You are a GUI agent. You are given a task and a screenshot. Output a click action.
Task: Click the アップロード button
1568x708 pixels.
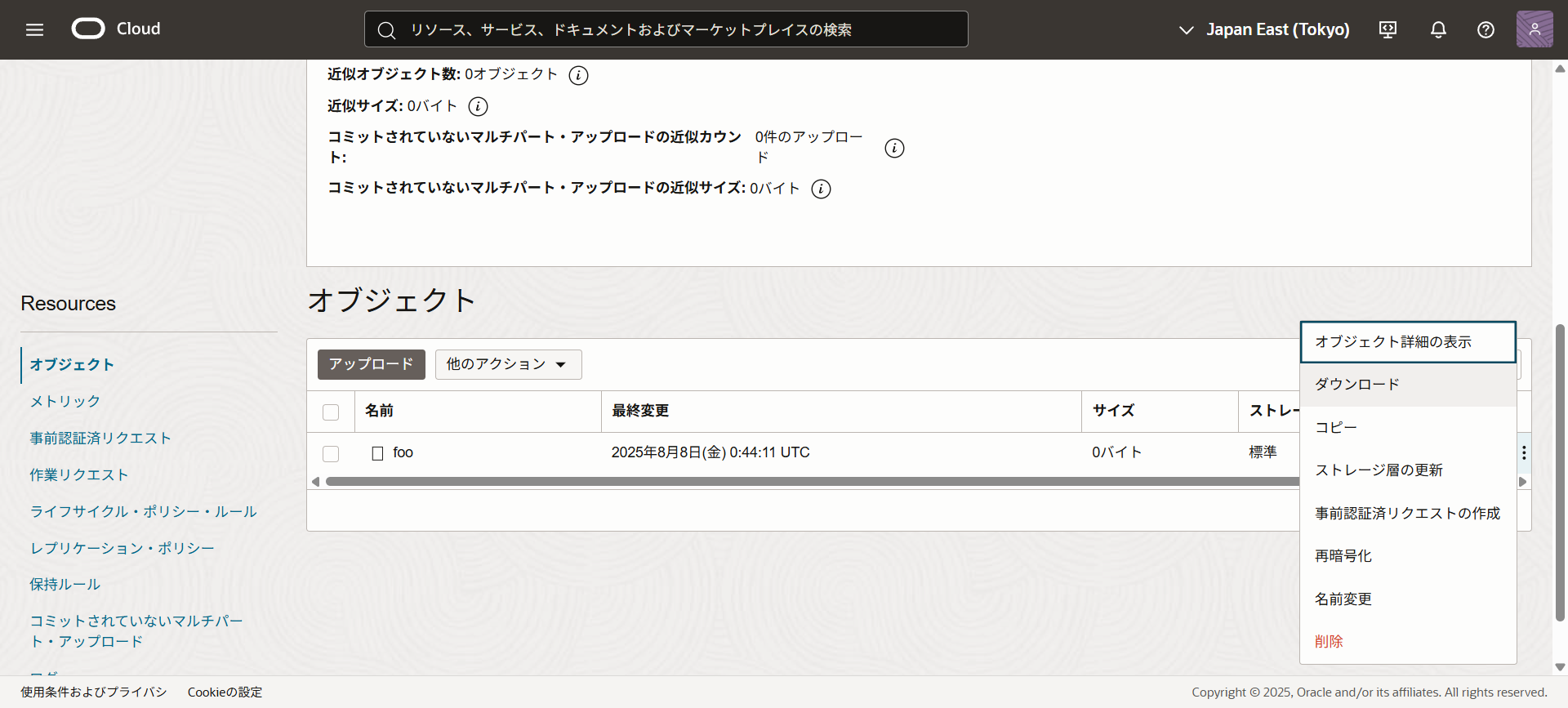372,364
